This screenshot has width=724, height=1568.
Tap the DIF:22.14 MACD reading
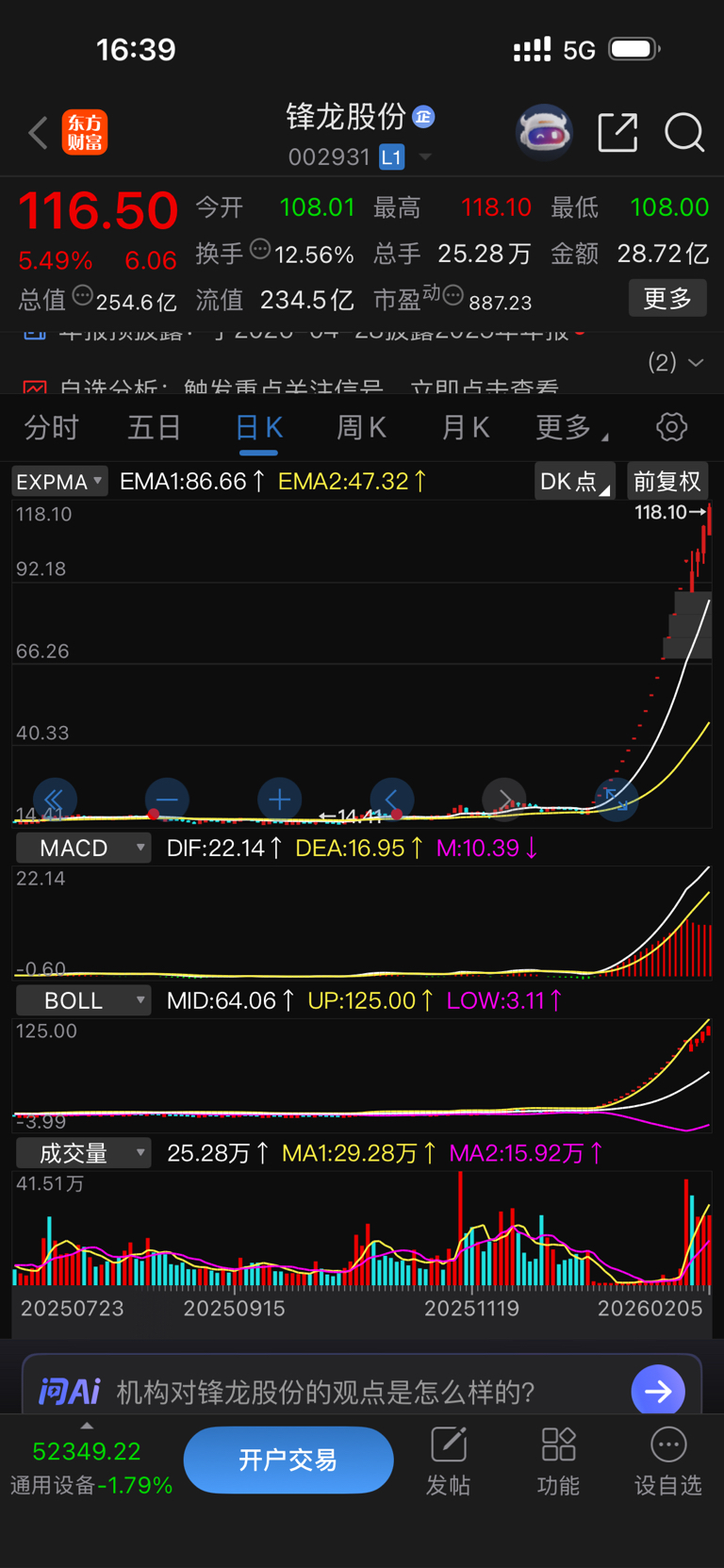pyautogui.click(x=224, y=848)
